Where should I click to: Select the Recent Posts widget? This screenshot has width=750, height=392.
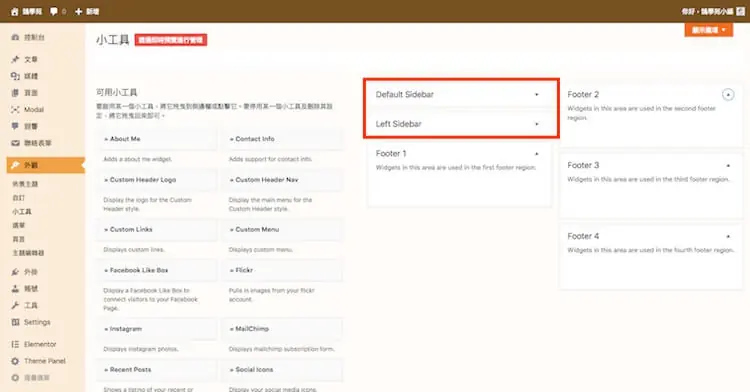tap(157, 370)
